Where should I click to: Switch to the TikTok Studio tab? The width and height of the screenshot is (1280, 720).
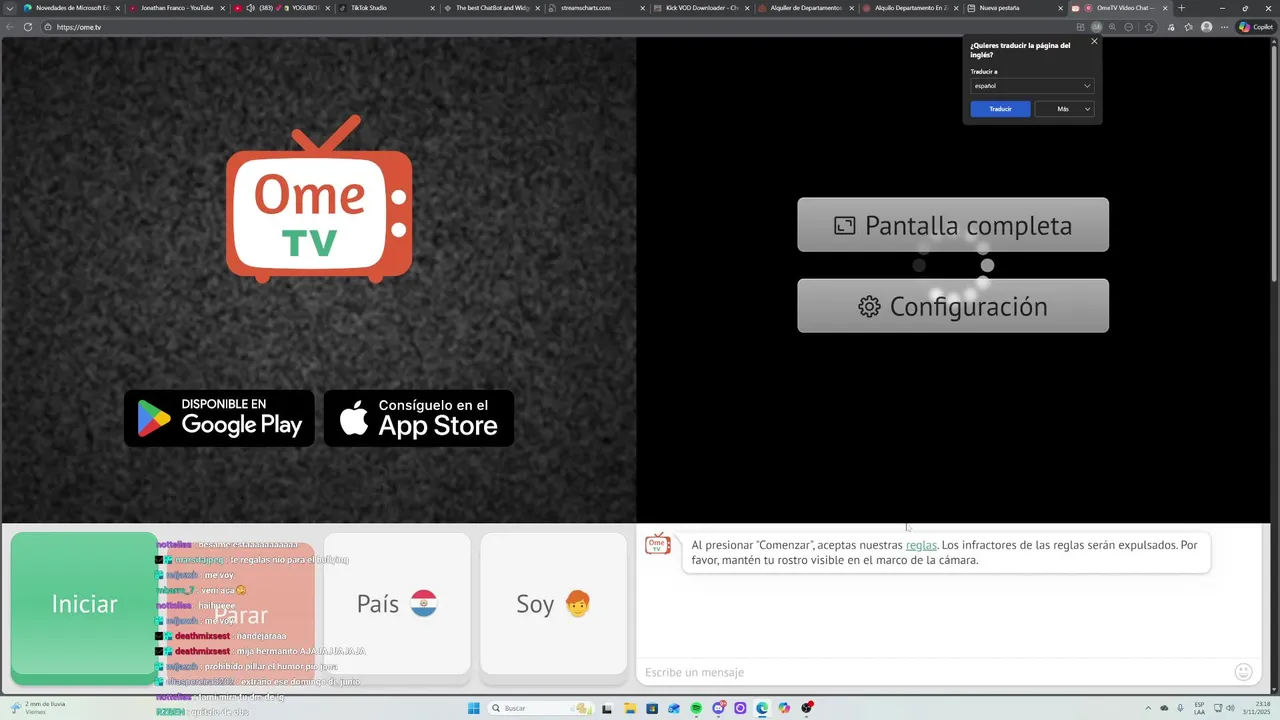point(386,8)
